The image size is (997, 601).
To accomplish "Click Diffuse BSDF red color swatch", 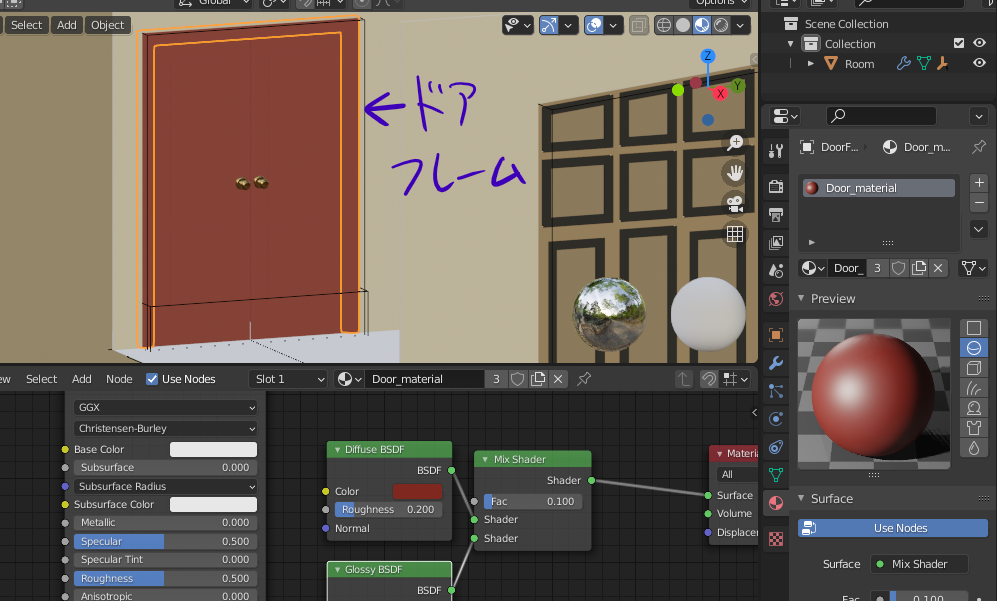I will pos(417,492).
